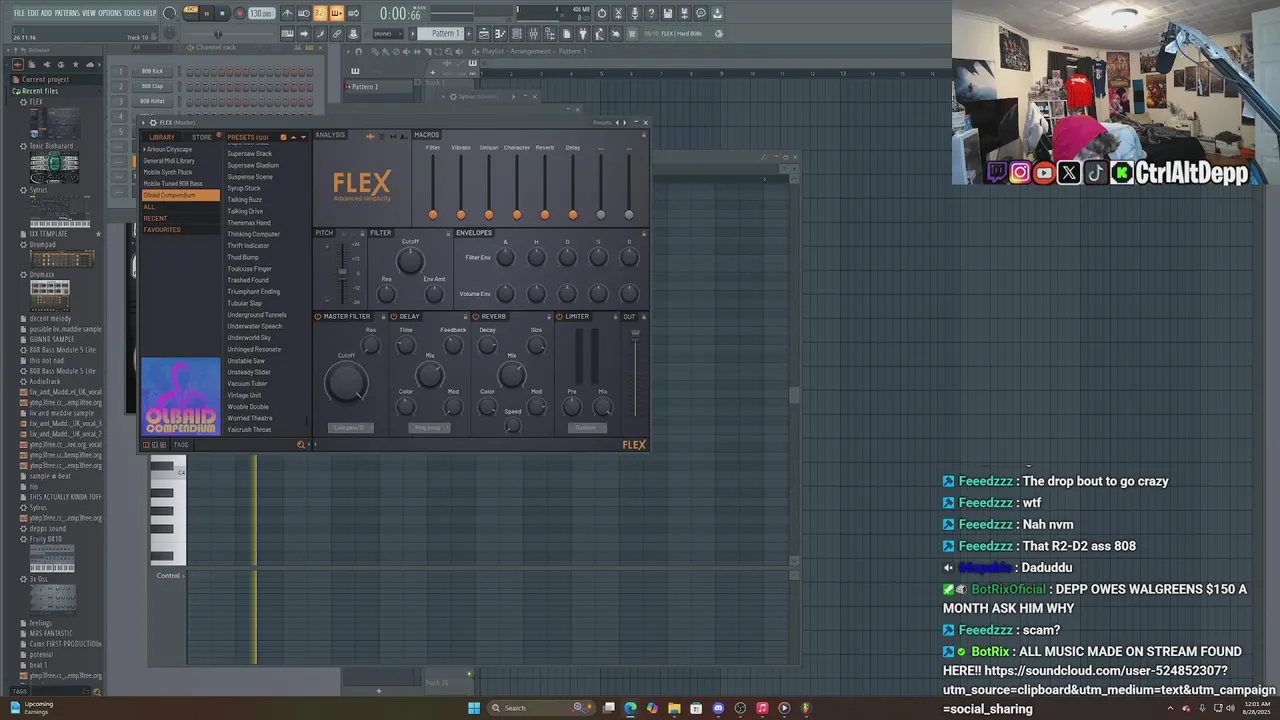This screenshot has height=720, width=1280.
Task: Start recording with the red record button
Action: [240, 13]
